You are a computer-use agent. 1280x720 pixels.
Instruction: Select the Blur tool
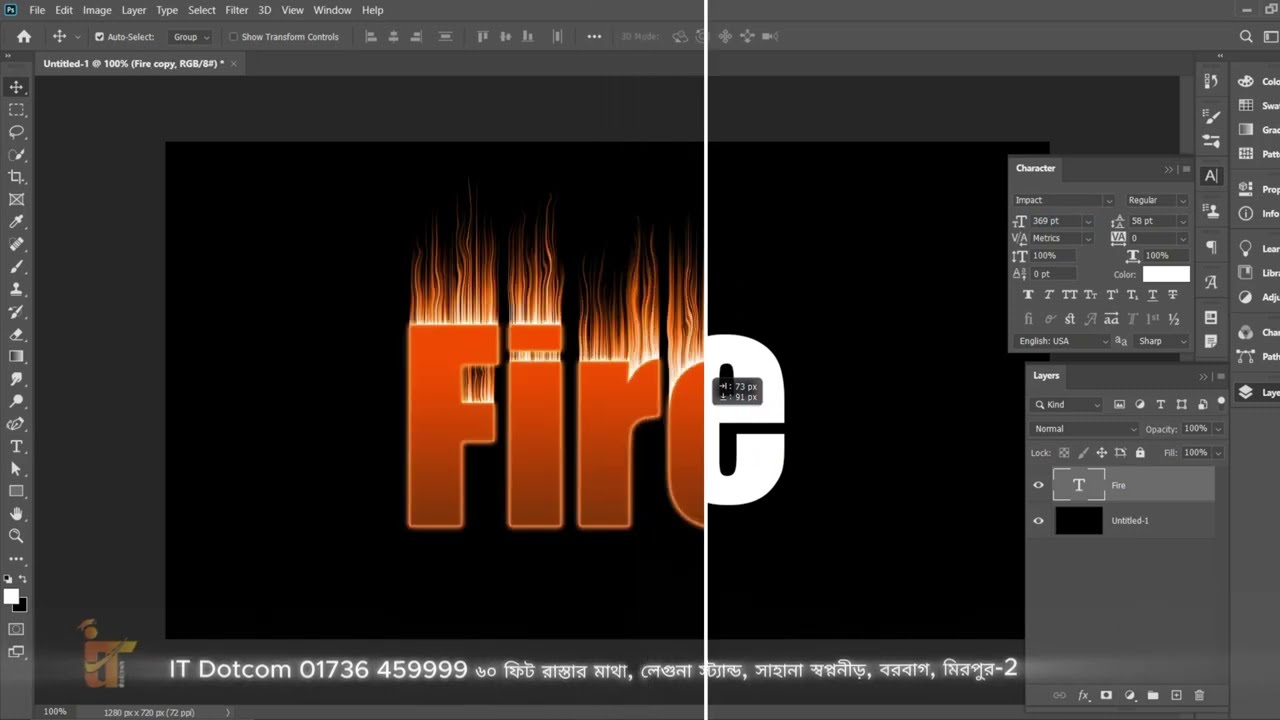tap(16, 379)
